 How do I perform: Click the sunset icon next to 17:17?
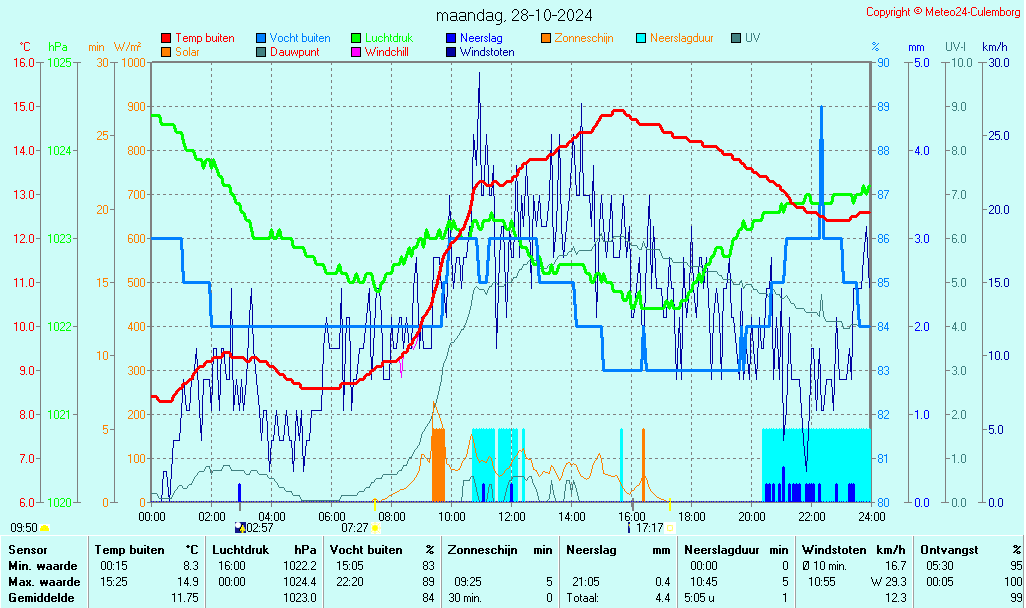point(670,528)
